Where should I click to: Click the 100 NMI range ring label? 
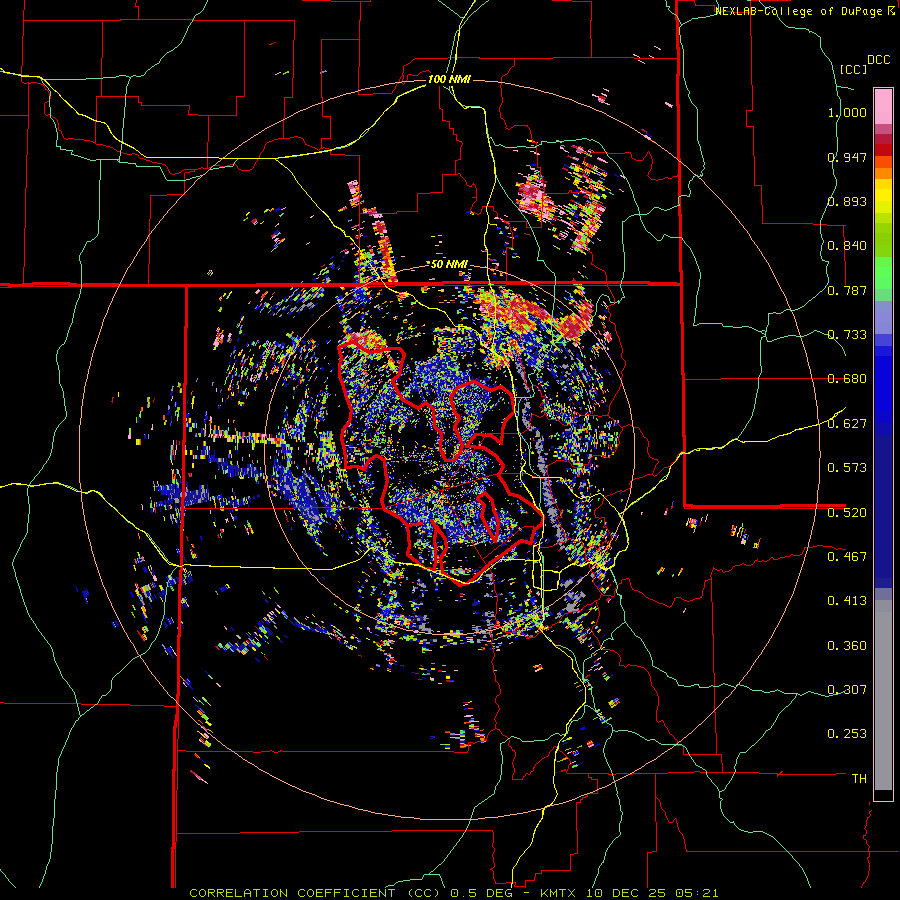coord(449,79)
